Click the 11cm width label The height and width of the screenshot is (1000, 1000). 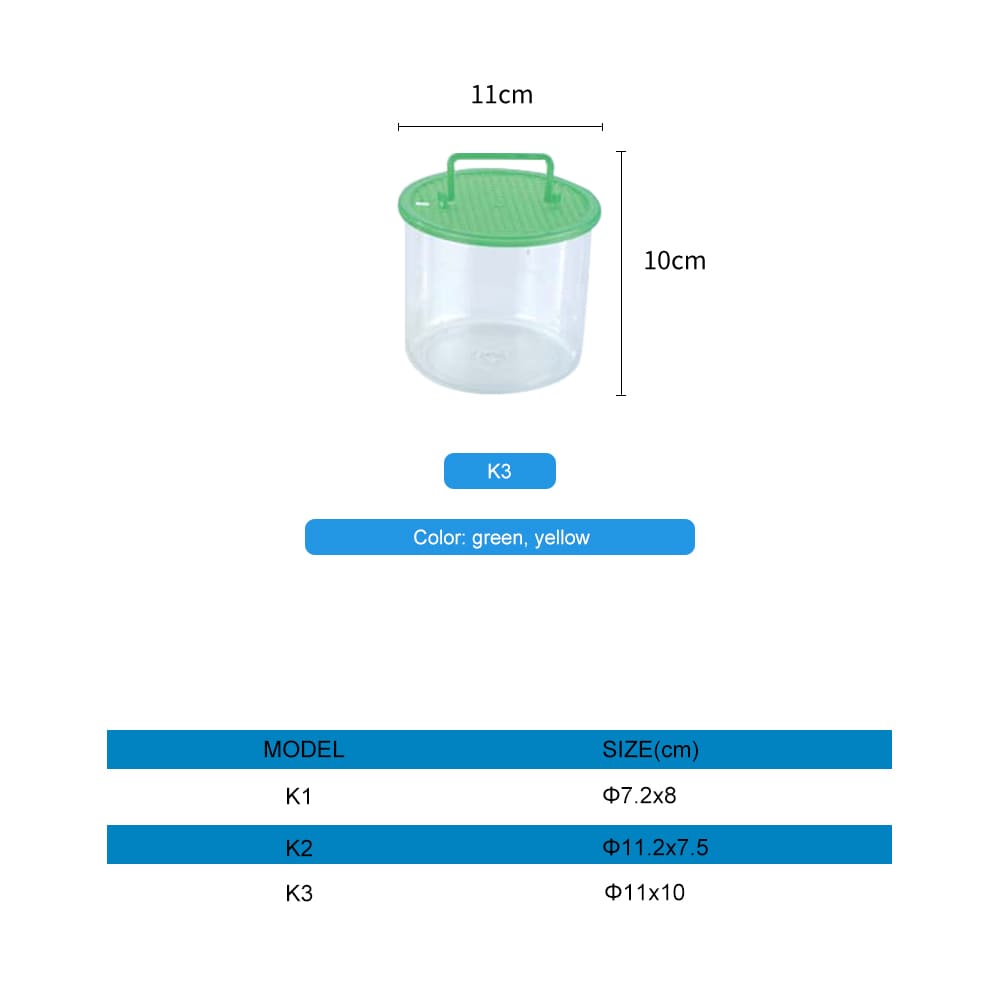click(x=501, y=95)
